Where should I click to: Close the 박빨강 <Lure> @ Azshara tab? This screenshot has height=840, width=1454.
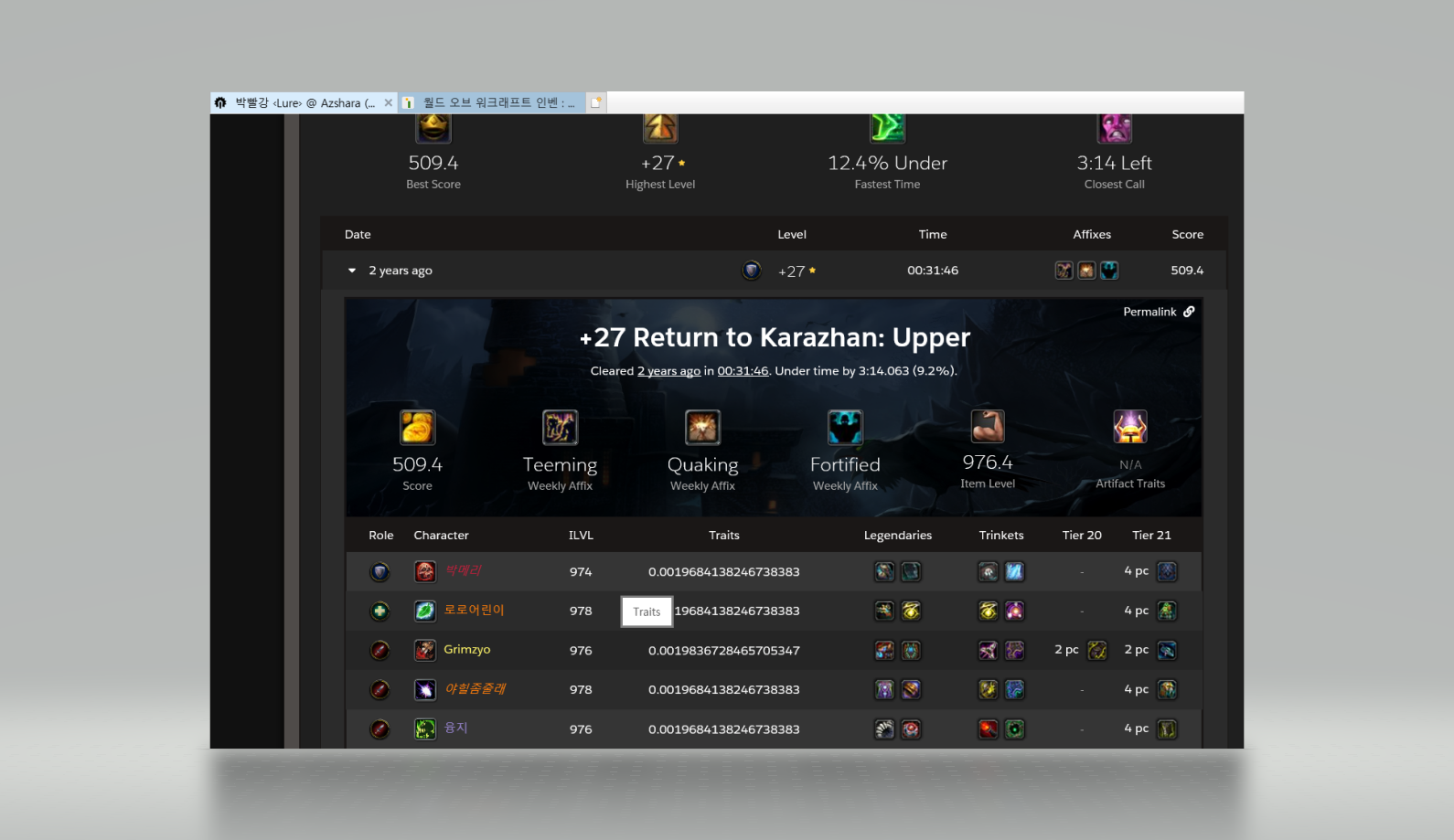tap(389, 103)
